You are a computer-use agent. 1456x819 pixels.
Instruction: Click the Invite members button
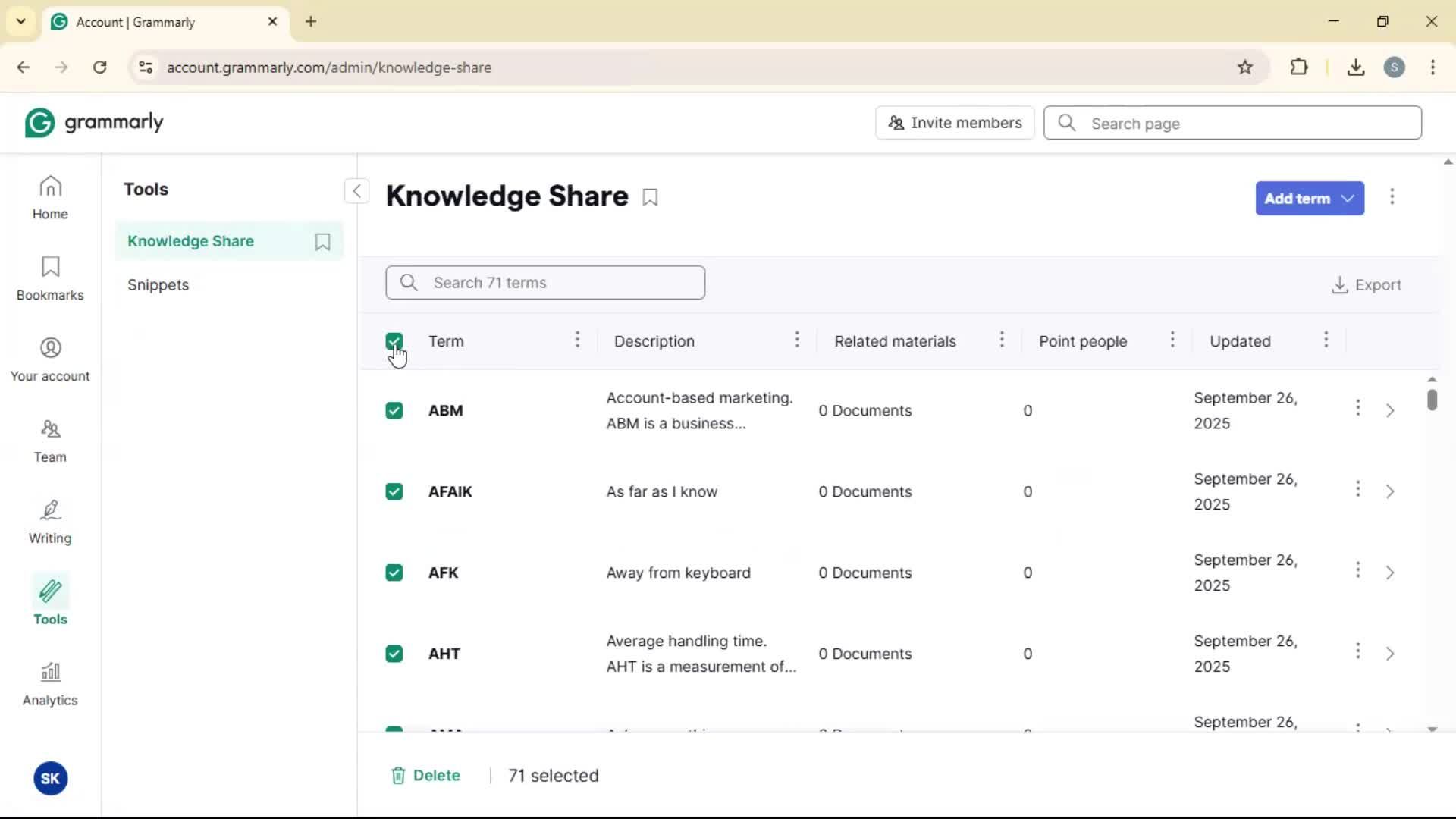[954, 123]
